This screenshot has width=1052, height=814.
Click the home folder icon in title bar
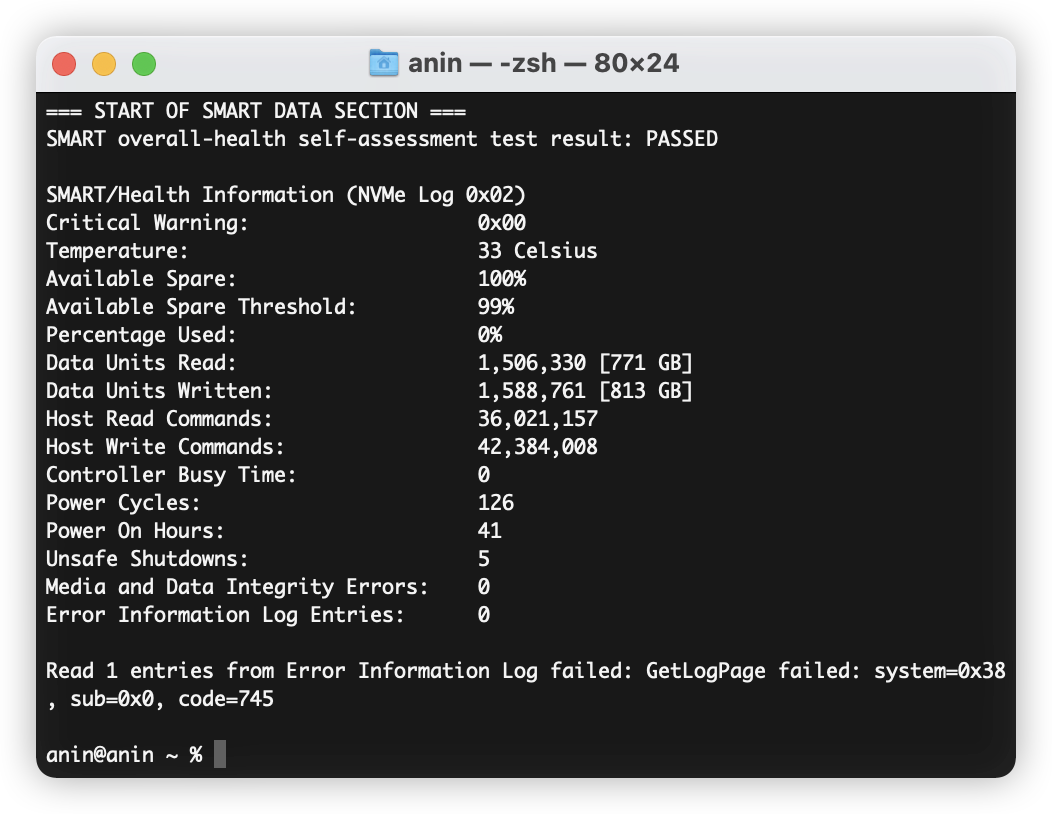pyautogui.click(x=384, y=63)
